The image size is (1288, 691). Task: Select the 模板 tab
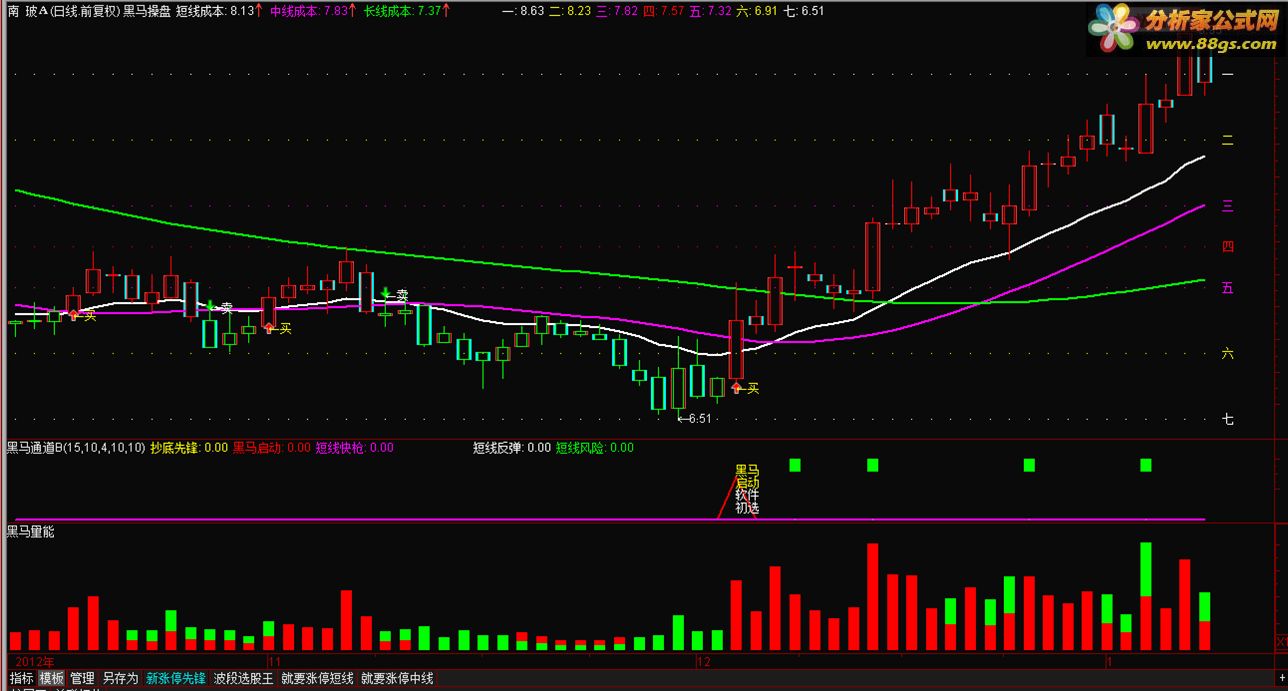(x=52, y=678)
